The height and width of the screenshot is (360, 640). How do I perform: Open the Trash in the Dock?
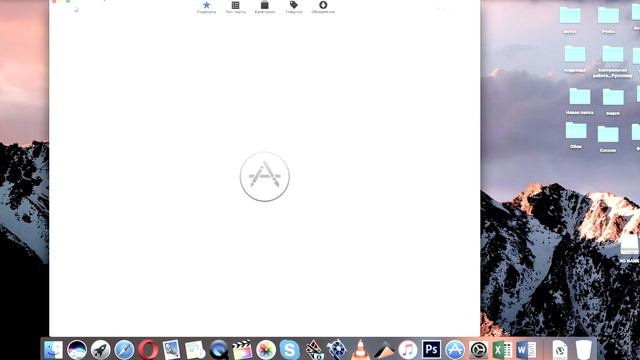[x=584, y=350]
